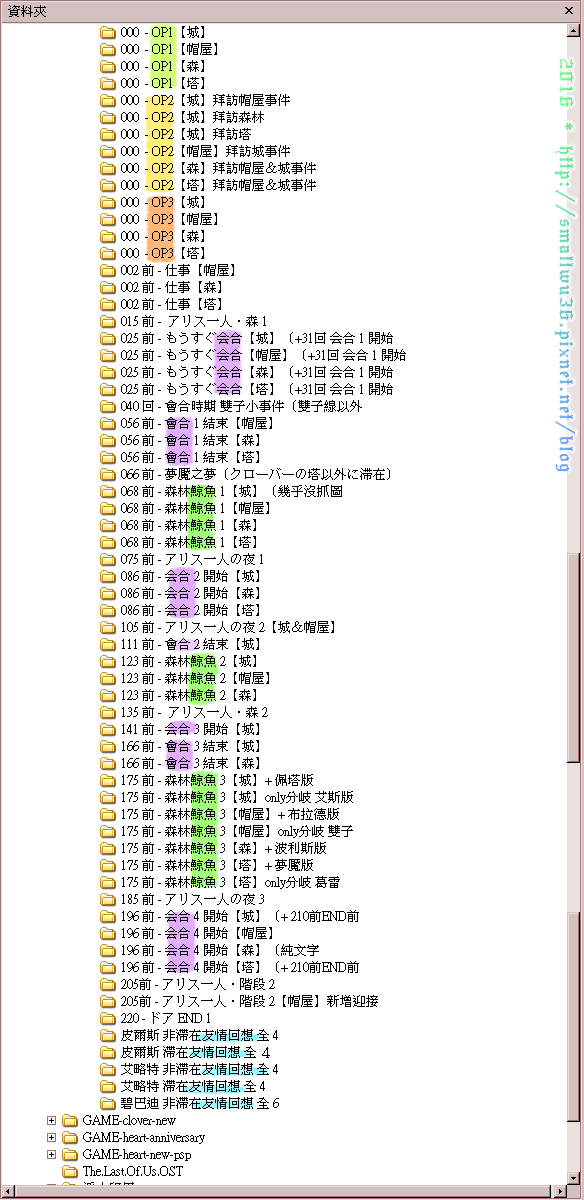The image size is (584, 1200).
Task: Click folder icon of 111前 - 會合2結束【城】
Action: click(x=108, y=644)
